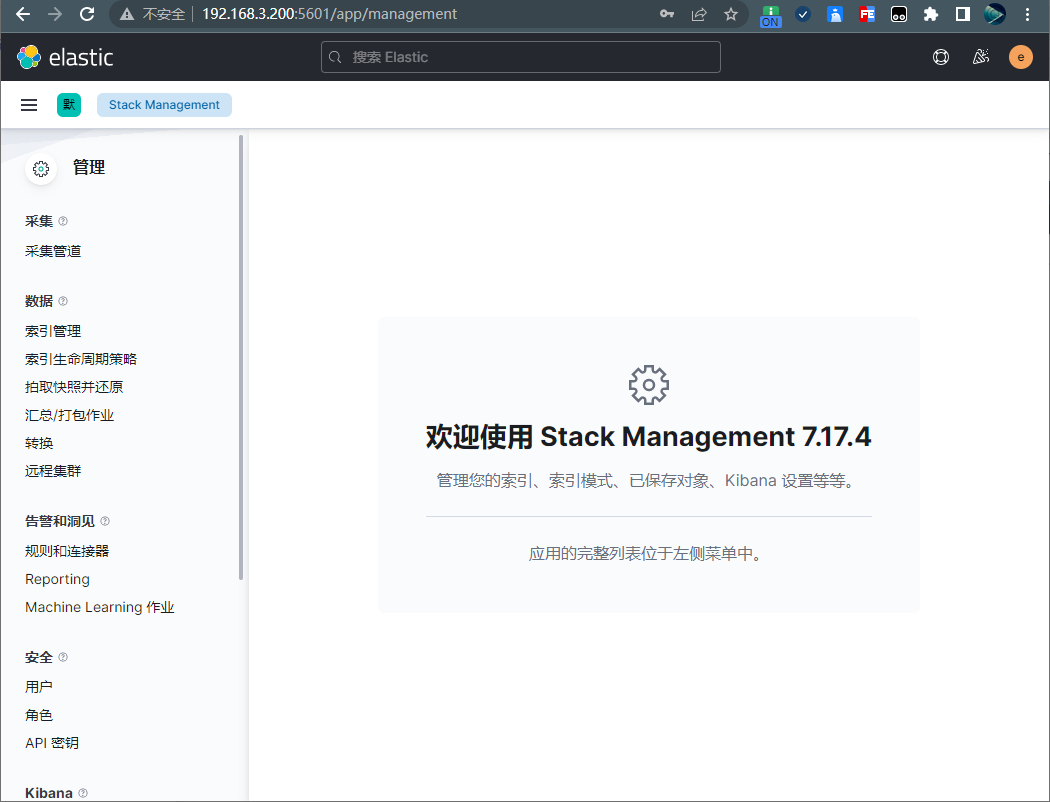Open the newsfeed party-popper icon
Image resolution: width=1050 pixels, height=802 pixels.
(x=980, y=57)
